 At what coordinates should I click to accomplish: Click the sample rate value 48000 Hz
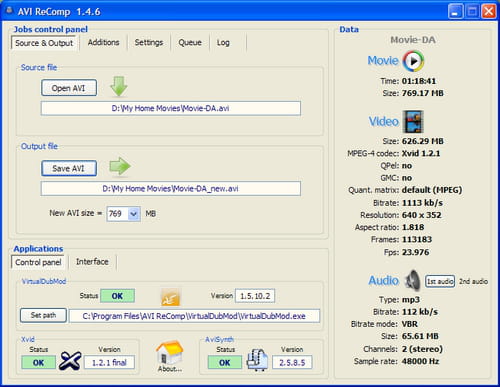pos(420,361)
